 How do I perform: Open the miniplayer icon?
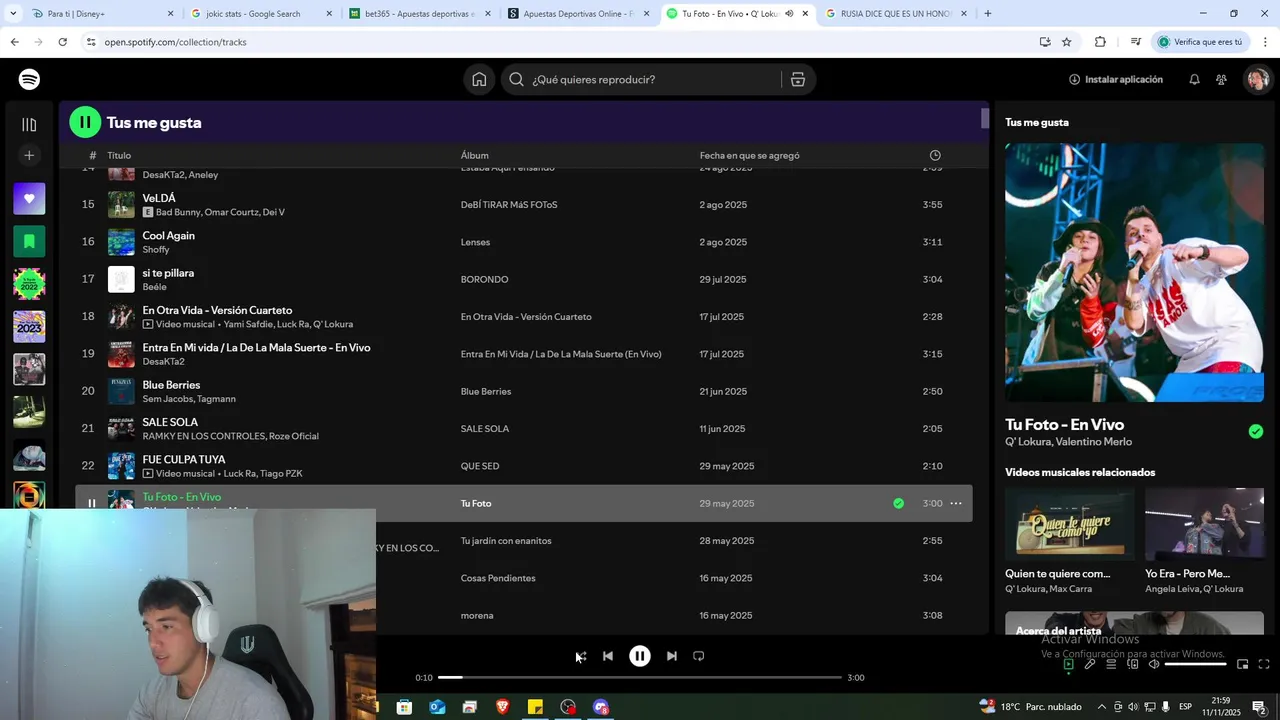click(x=1243, y=664)
